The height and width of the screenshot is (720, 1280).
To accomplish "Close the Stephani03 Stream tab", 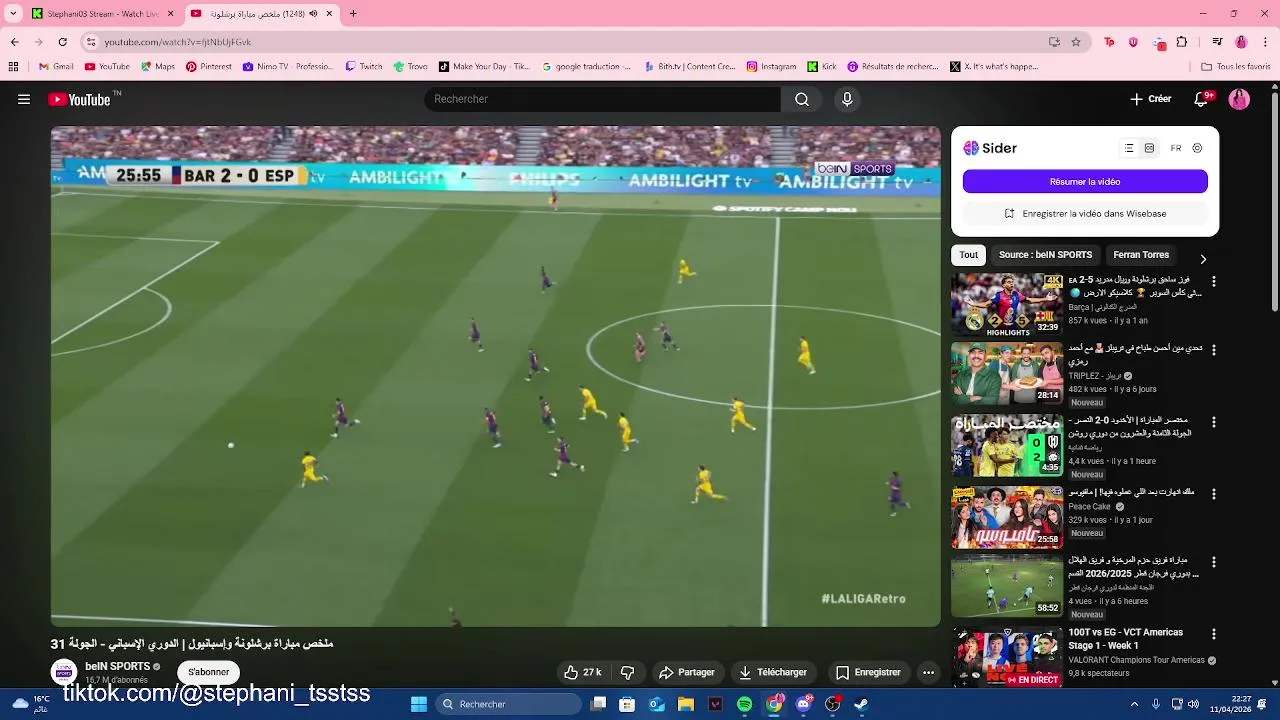I will tap(170, 14).
